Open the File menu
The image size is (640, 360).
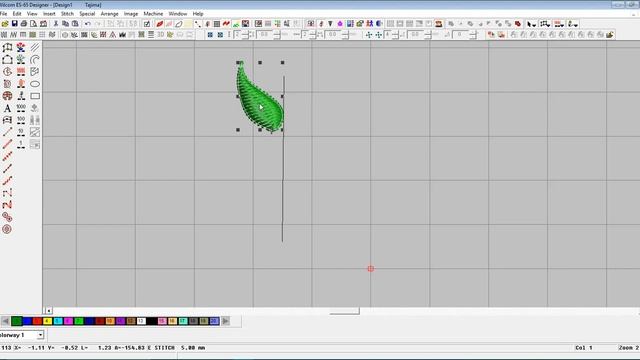(3, 13)
